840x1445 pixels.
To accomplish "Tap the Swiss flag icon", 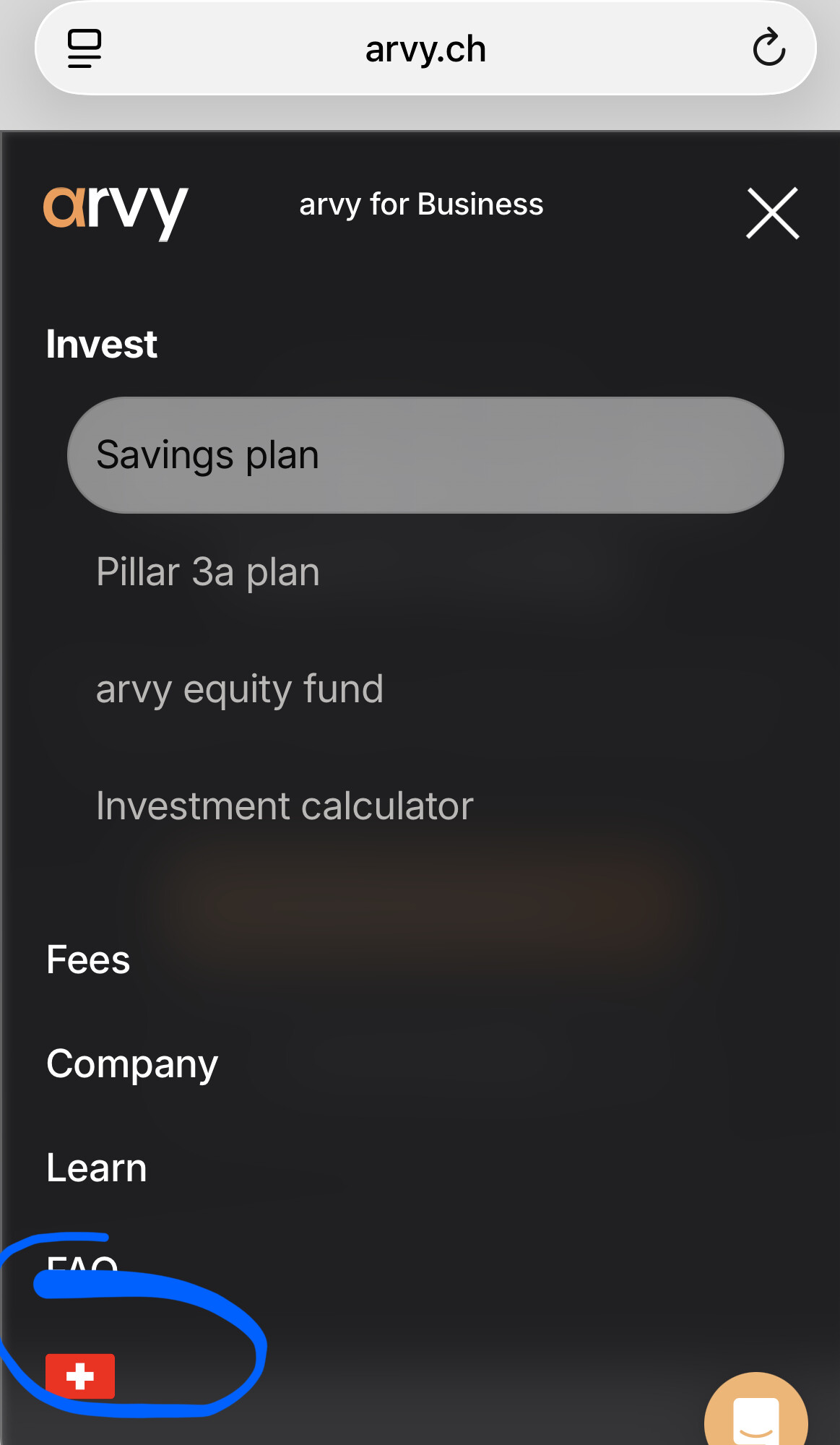I will [80, 1376].
